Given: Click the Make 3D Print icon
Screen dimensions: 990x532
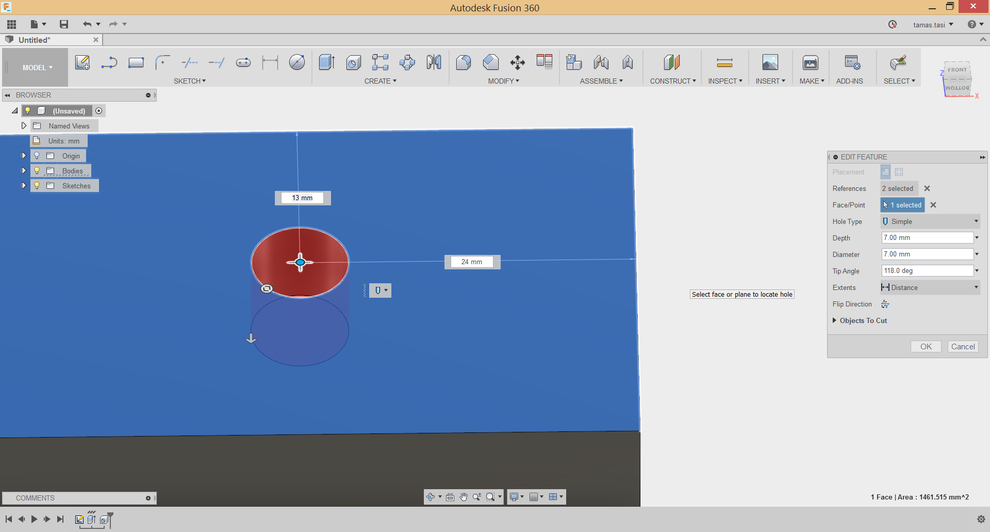Looking at the screenshot, I should point(810,62).
